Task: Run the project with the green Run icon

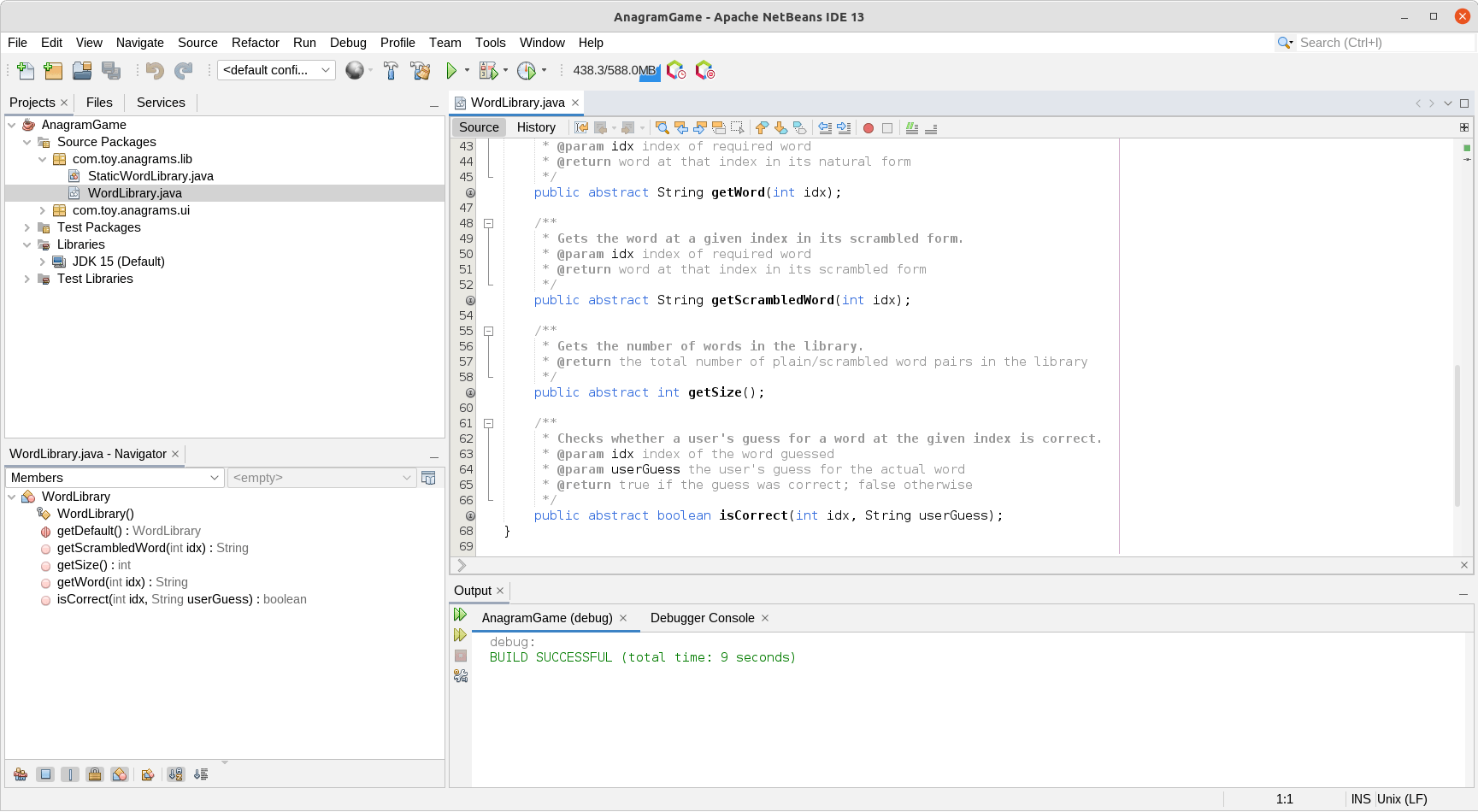Action: pyautogui.click(x=450, y=70)
